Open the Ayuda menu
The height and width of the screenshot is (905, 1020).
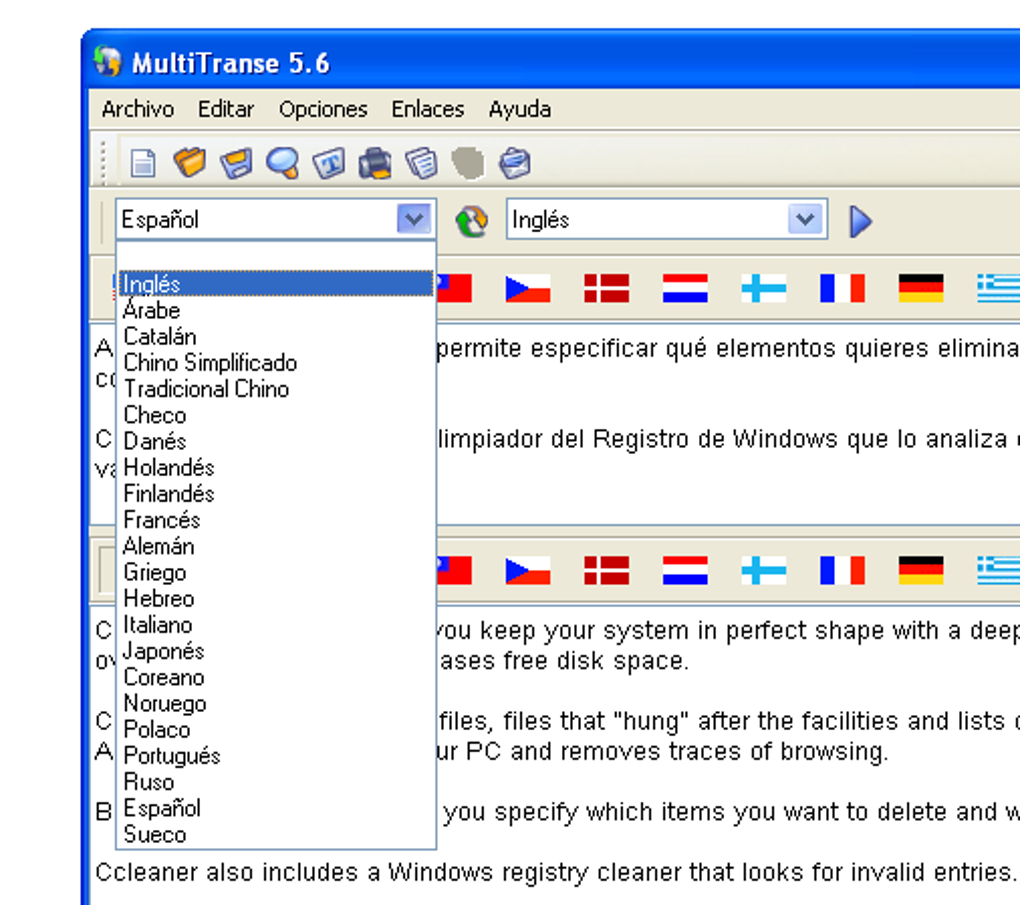[520, 109]
